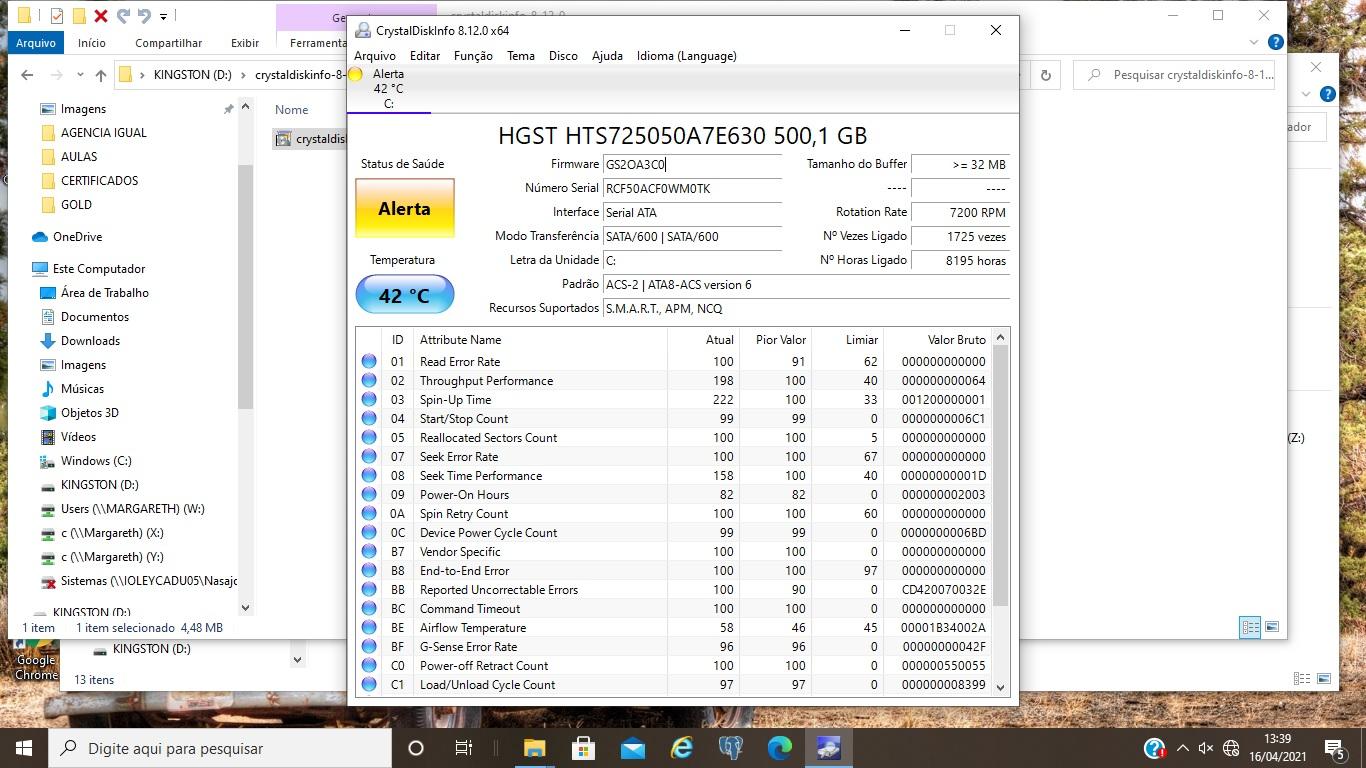
Task: Click the blue status dot for Read Error Rate
Action: pos(369,362)
